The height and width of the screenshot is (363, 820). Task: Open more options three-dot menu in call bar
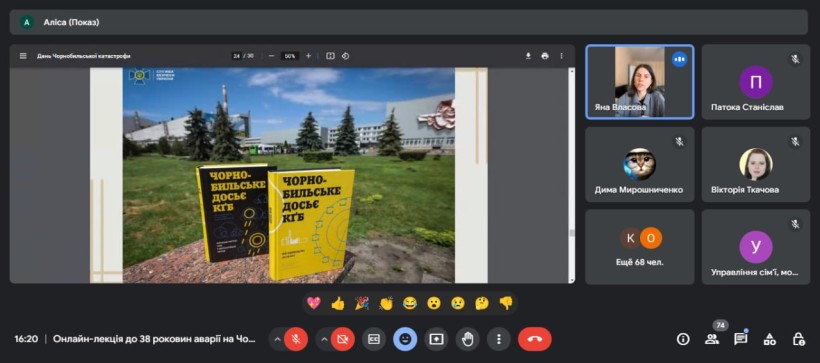(x=499, y=339)
